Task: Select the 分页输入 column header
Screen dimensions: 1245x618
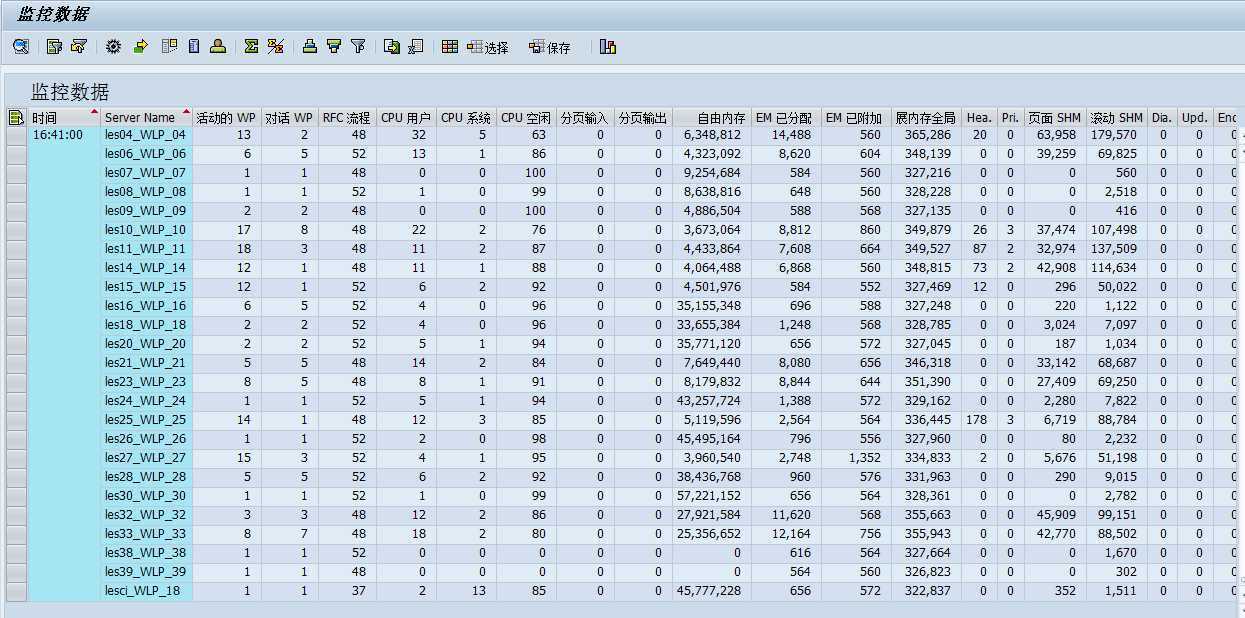Action: (584, 117)
